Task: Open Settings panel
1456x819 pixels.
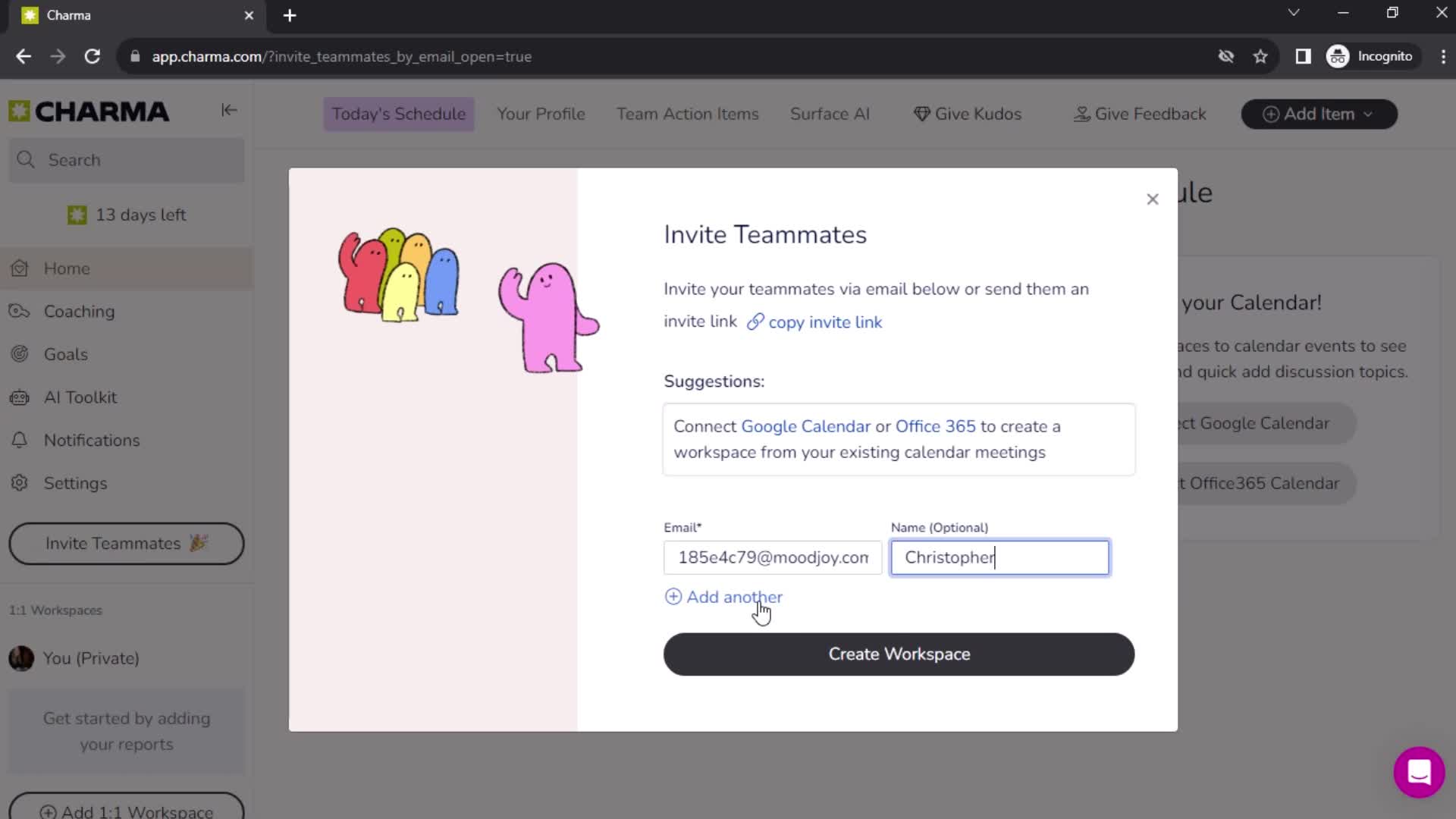Action: [75, 483]
